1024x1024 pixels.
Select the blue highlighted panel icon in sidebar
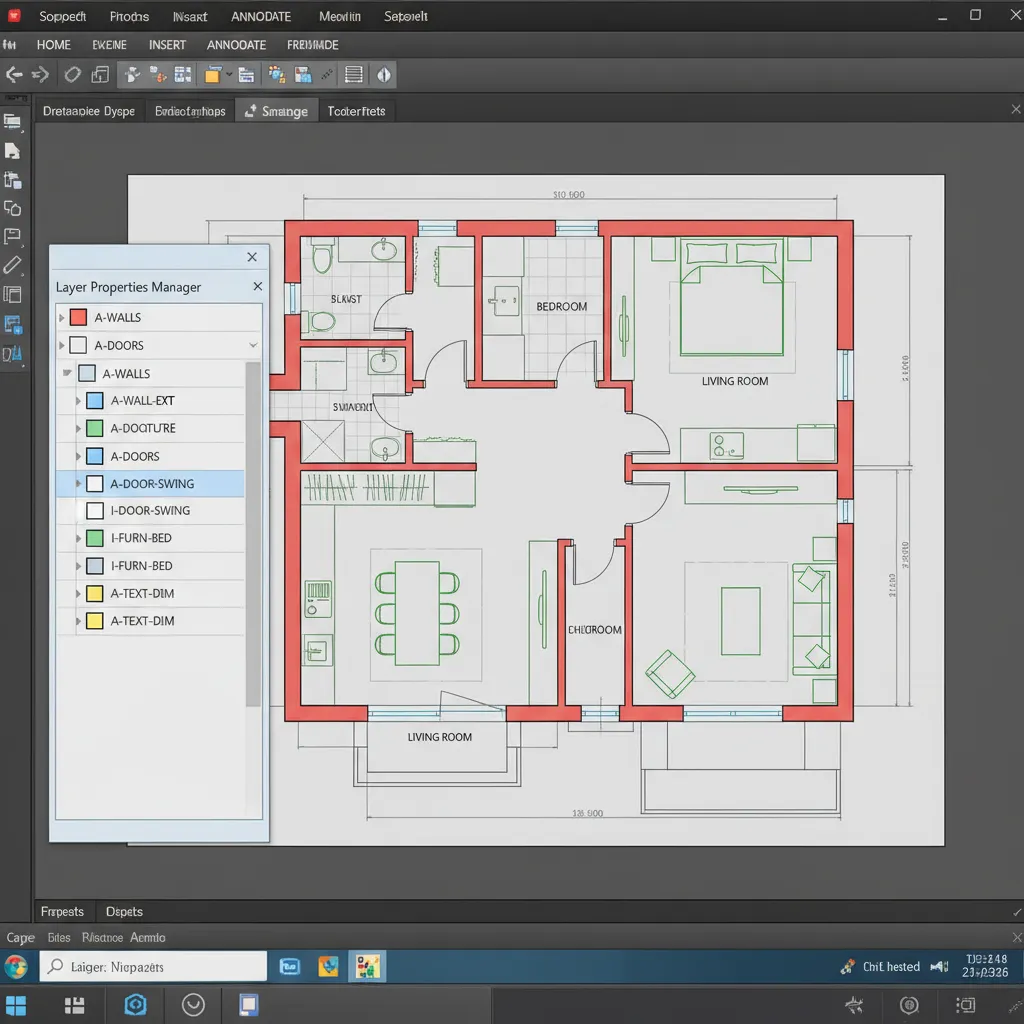click(x=14, y=324)
